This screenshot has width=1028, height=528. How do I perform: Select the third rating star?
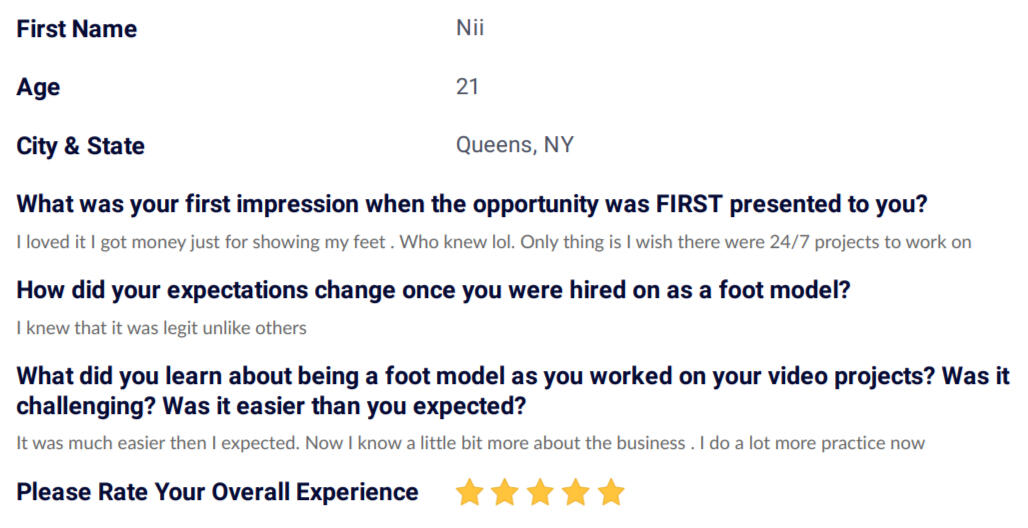tap(540, 492)
